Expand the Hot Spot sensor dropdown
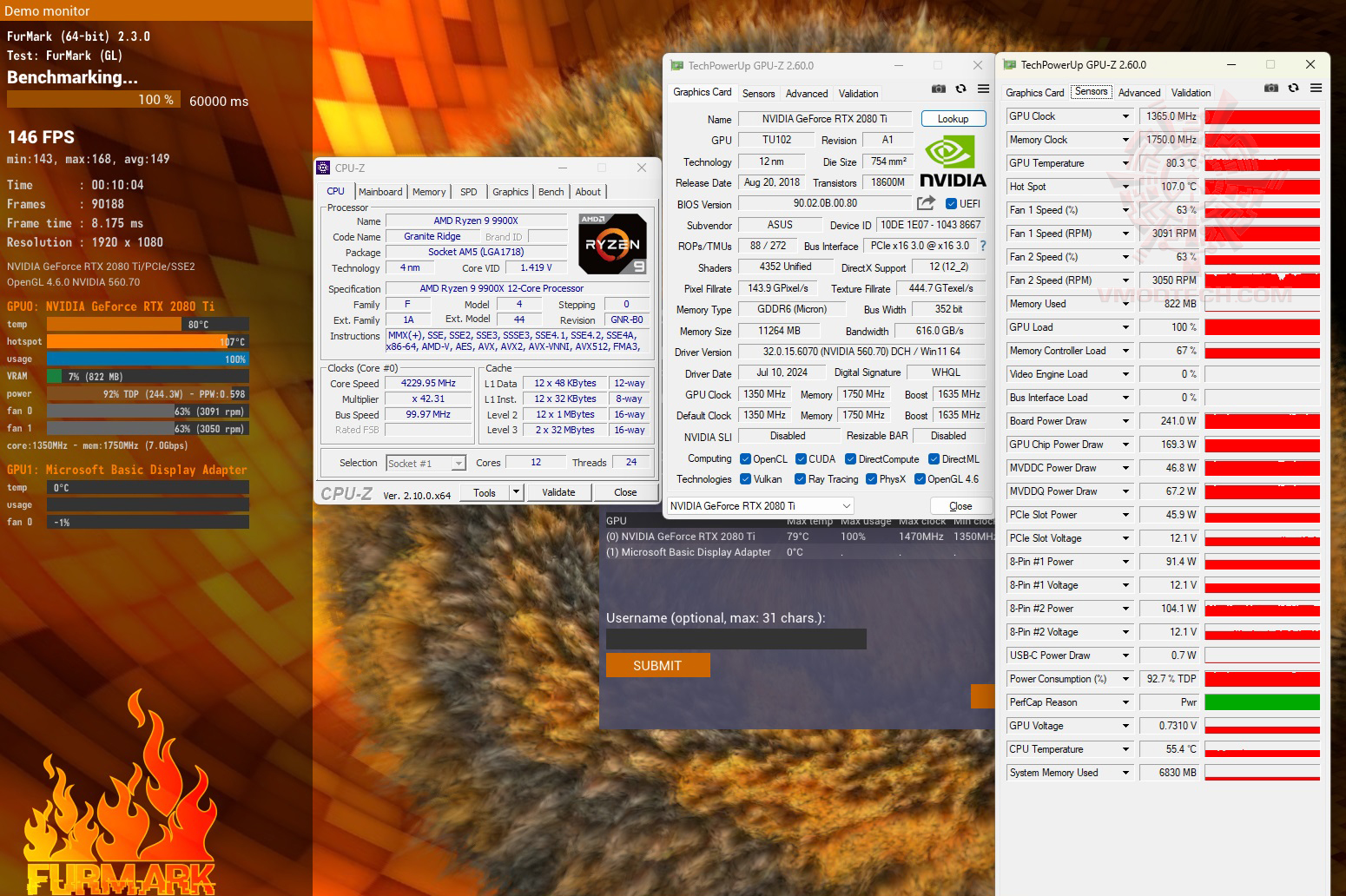 coord(1126,187)
